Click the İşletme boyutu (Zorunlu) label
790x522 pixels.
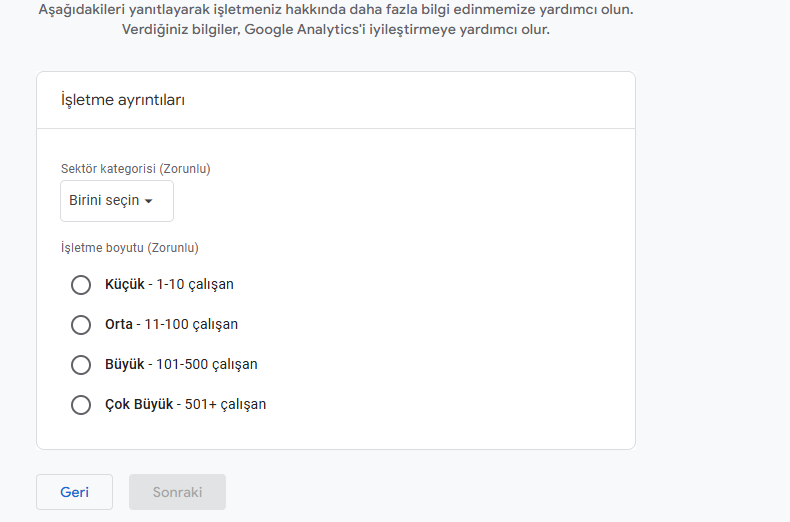pyautogui.click(x=130, y=248)
